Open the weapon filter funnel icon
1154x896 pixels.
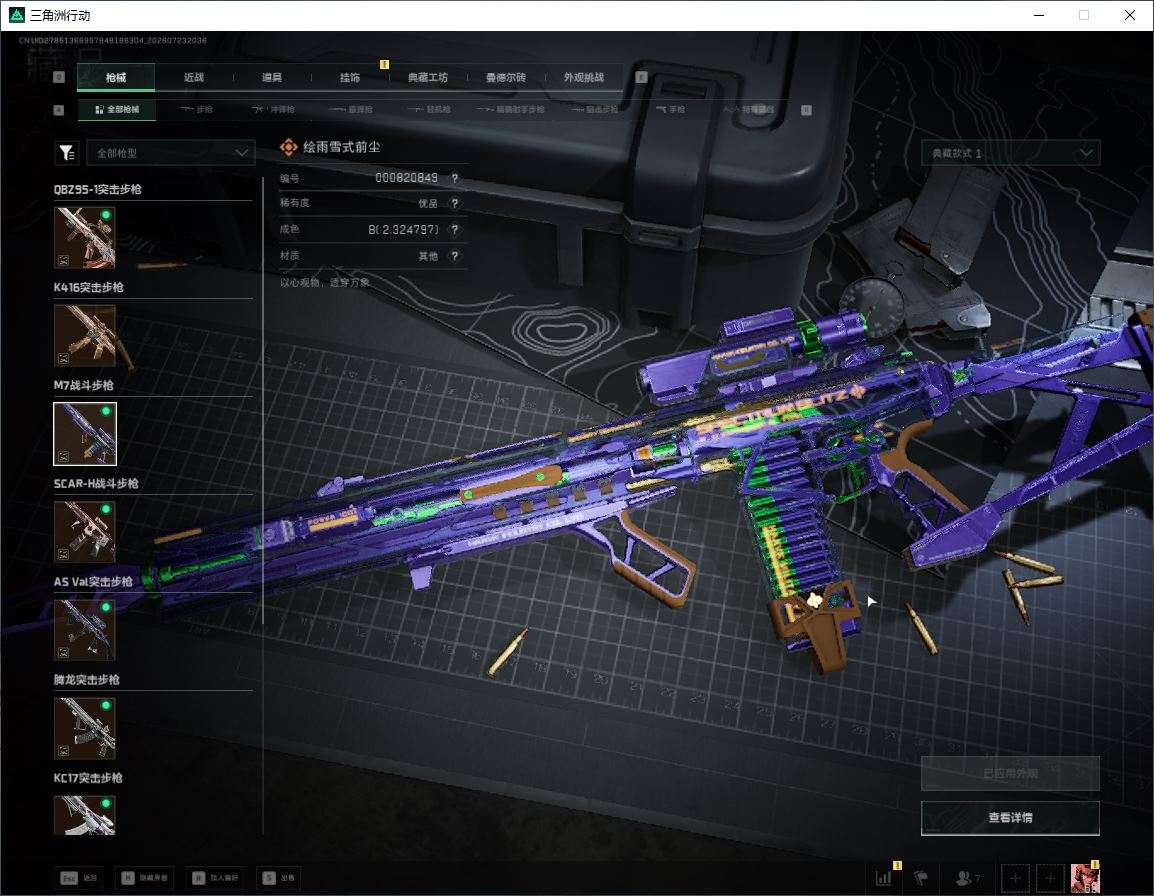pos(67,152)
